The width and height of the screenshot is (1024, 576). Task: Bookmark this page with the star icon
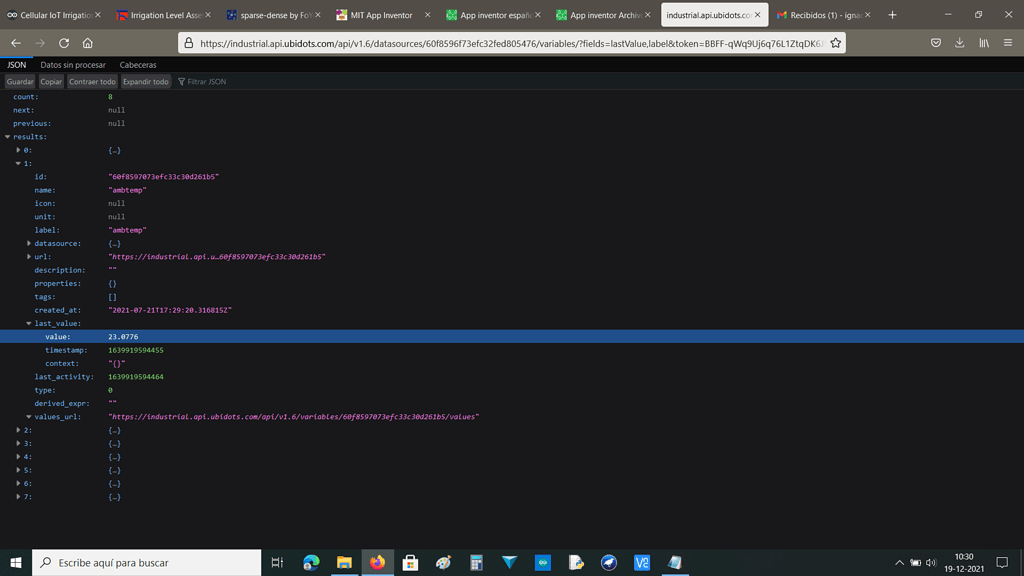(835, 43)
